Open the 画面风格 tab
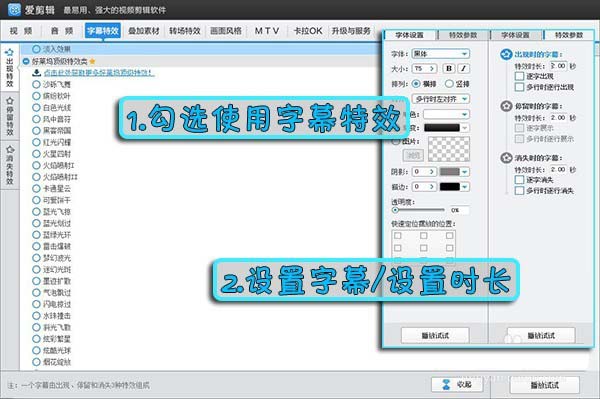 226,31
